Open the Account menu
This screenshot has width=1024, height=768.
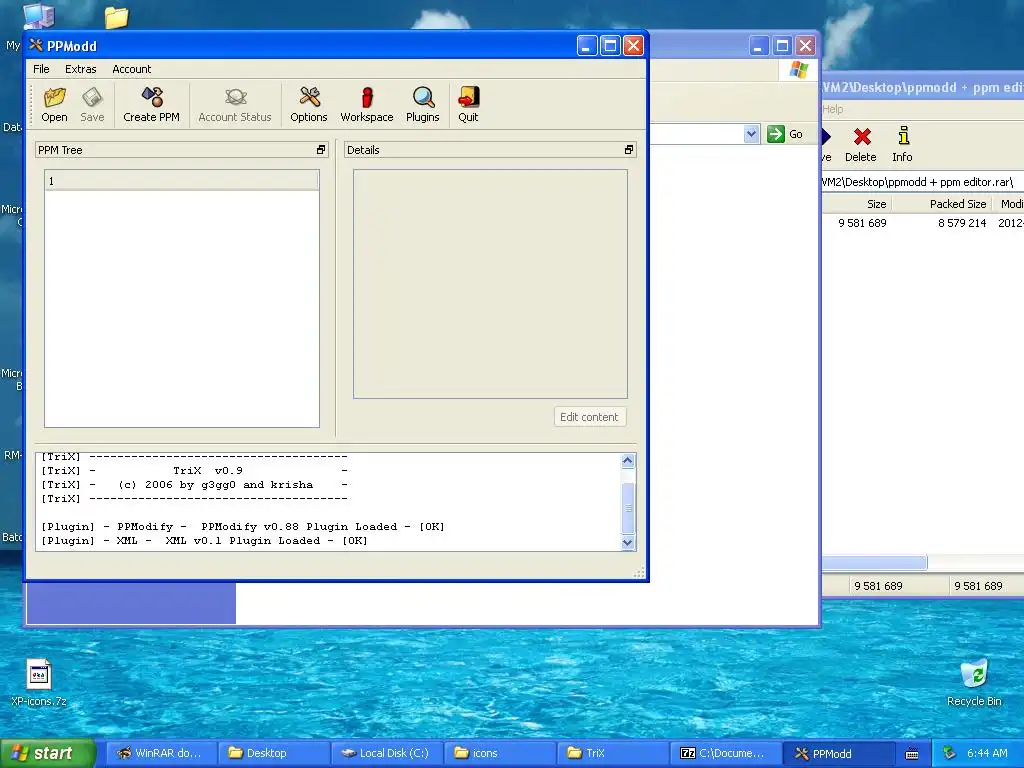coord(131,69)
